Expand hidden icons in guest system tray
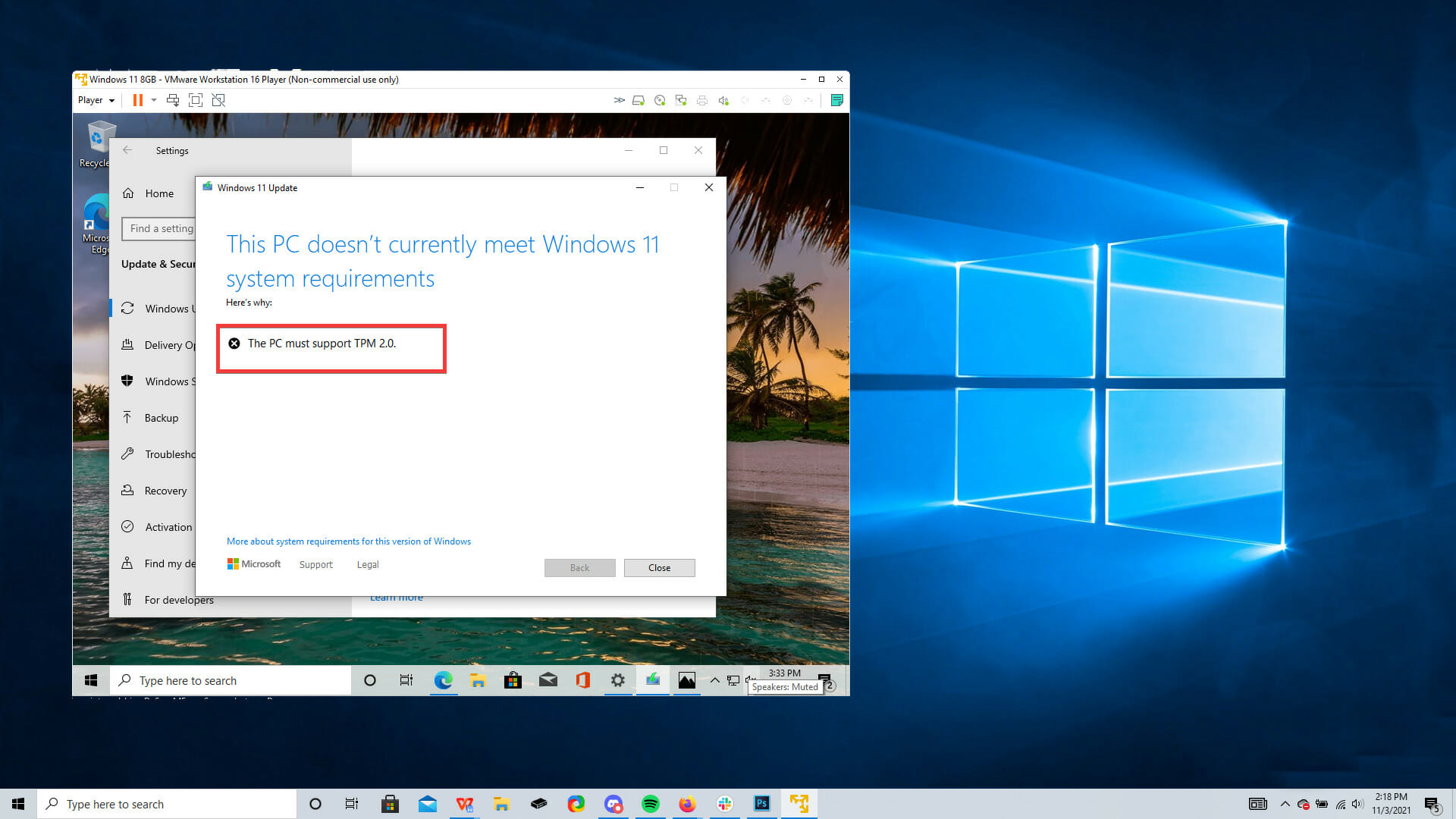The height and width of the screenshot is (819, 1456). click(x=715, y=680)
